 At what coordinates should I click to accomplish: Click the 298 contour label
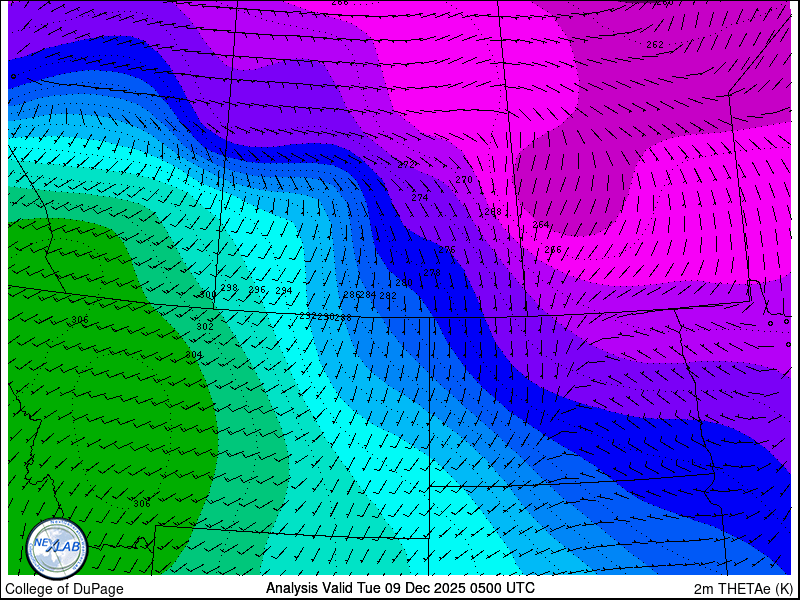(x=229, y=288)
